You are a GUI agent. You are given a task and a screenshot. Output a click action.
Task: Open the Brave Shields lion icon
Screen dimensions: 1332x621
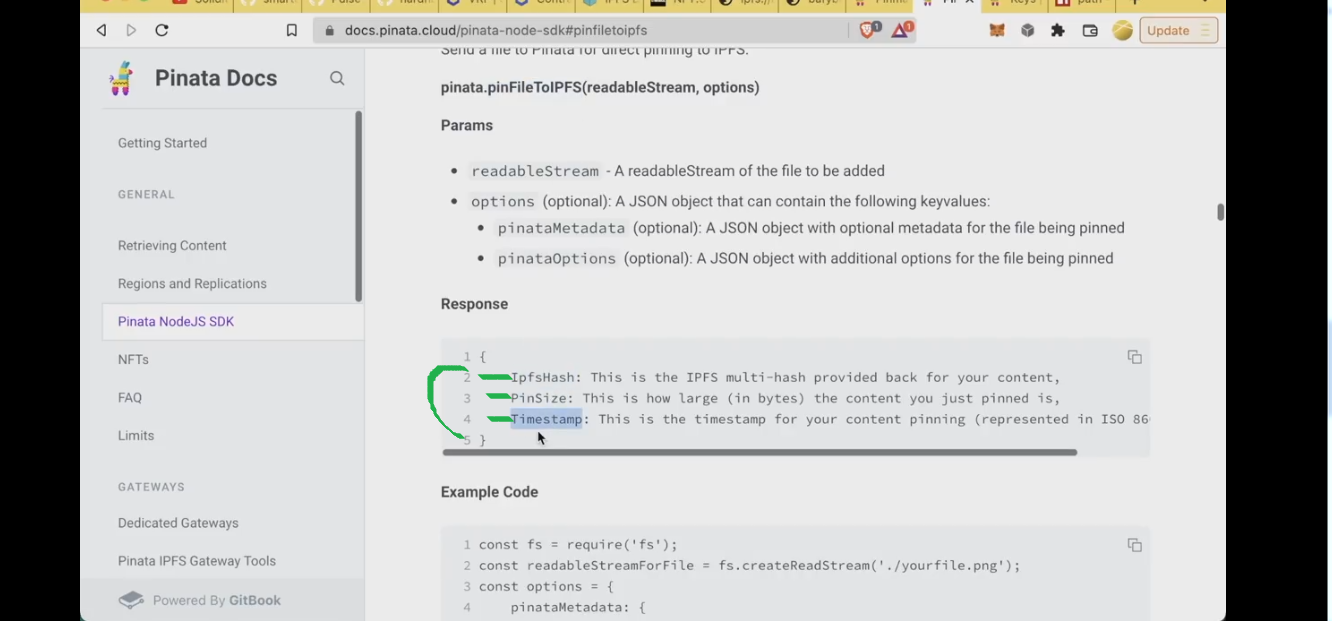point(869,30)
